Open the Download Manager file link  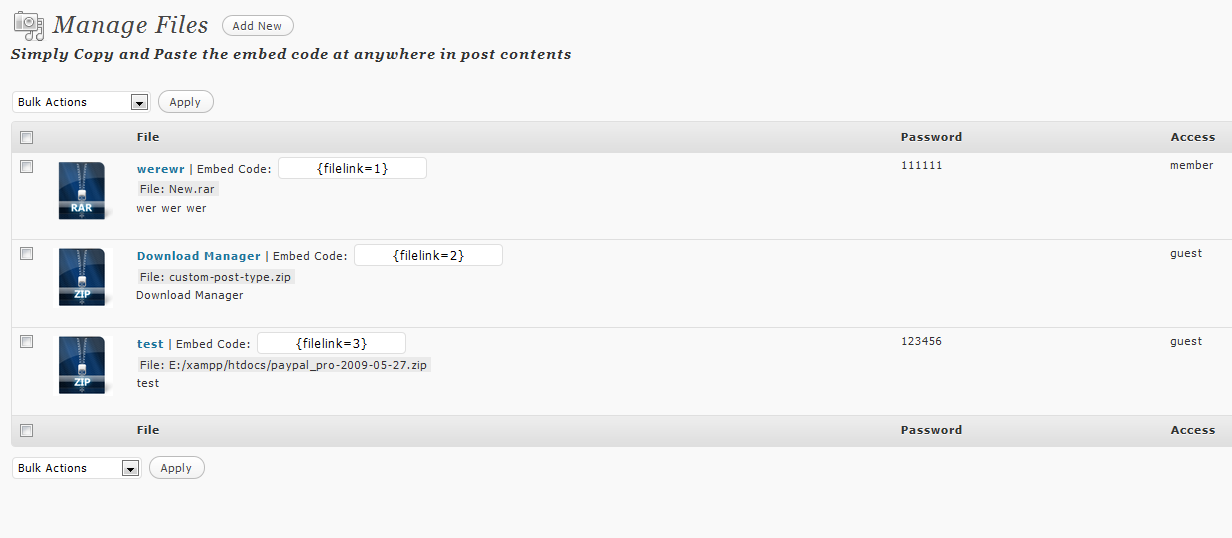click(199, 256)
